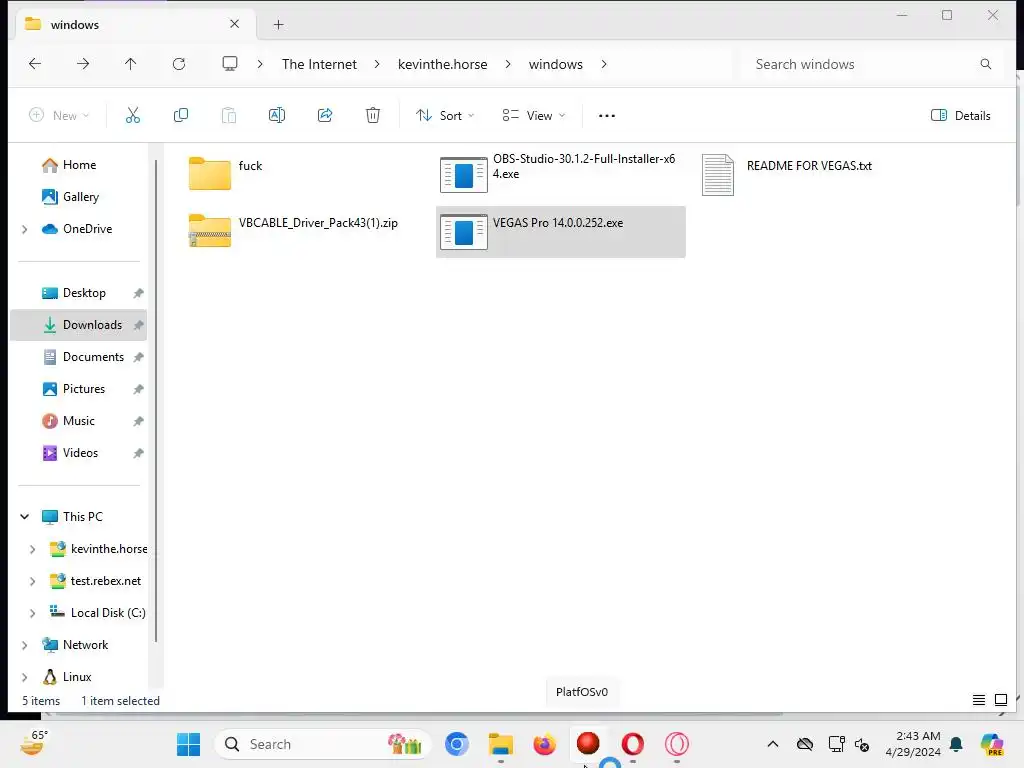Open Opera browser taskbar icon
The height and width of the screenshot is (768, 1024).
[632, 744]
